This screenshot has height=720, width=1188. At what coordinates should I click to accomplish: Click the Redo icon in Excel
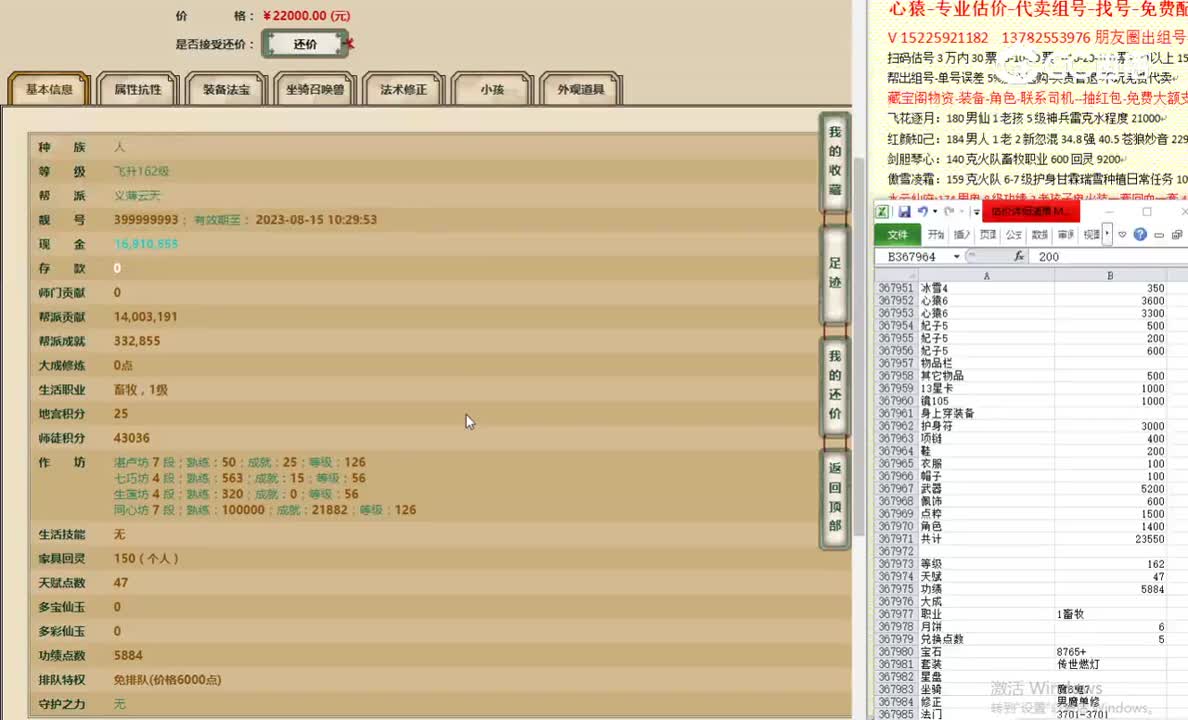[x=948, y=212]
